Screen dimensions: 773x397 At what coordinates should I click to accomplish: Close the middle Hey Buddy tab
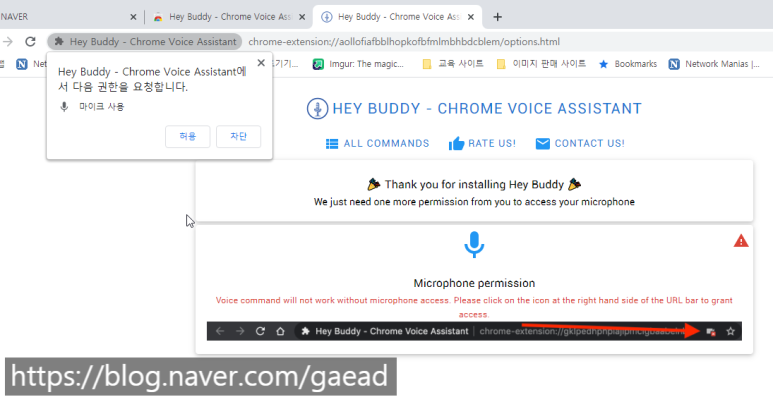click(302, 17)
